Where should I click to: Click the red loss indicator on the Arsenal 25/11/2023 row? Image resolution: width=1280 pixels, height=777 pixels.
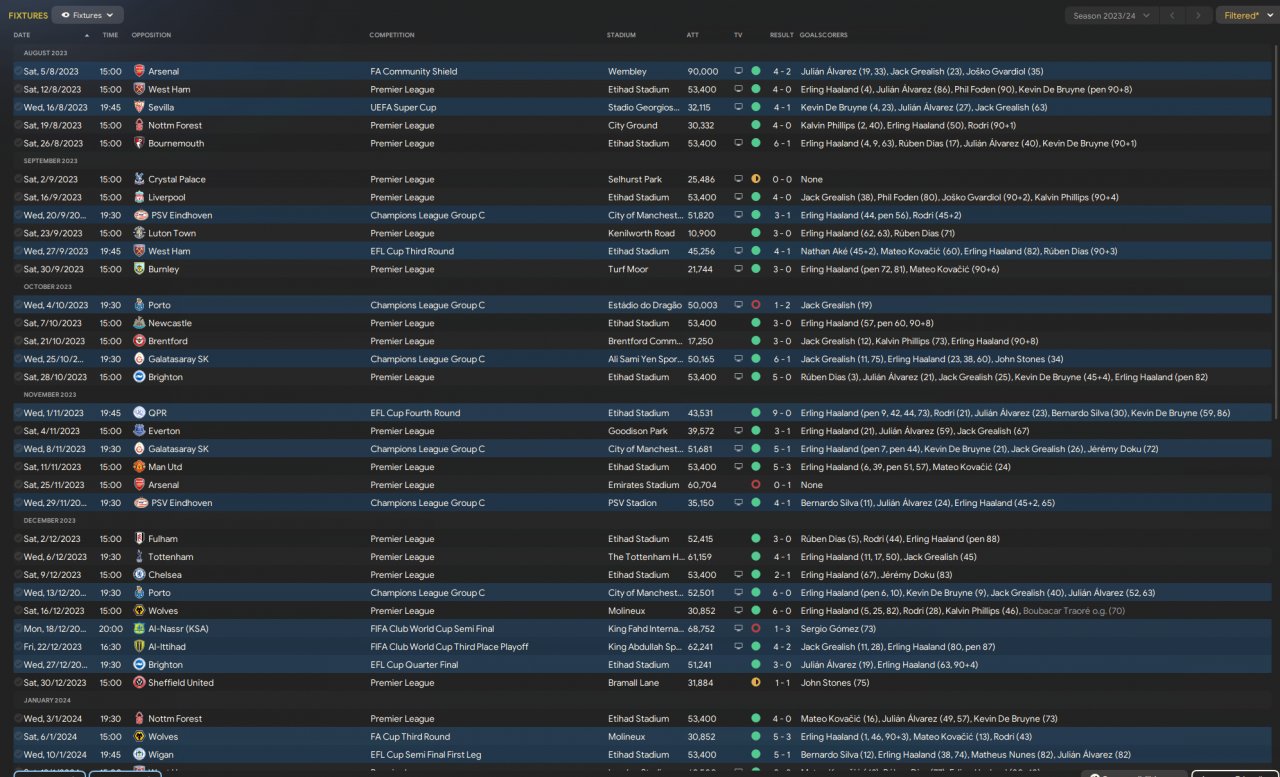(756, 486)
